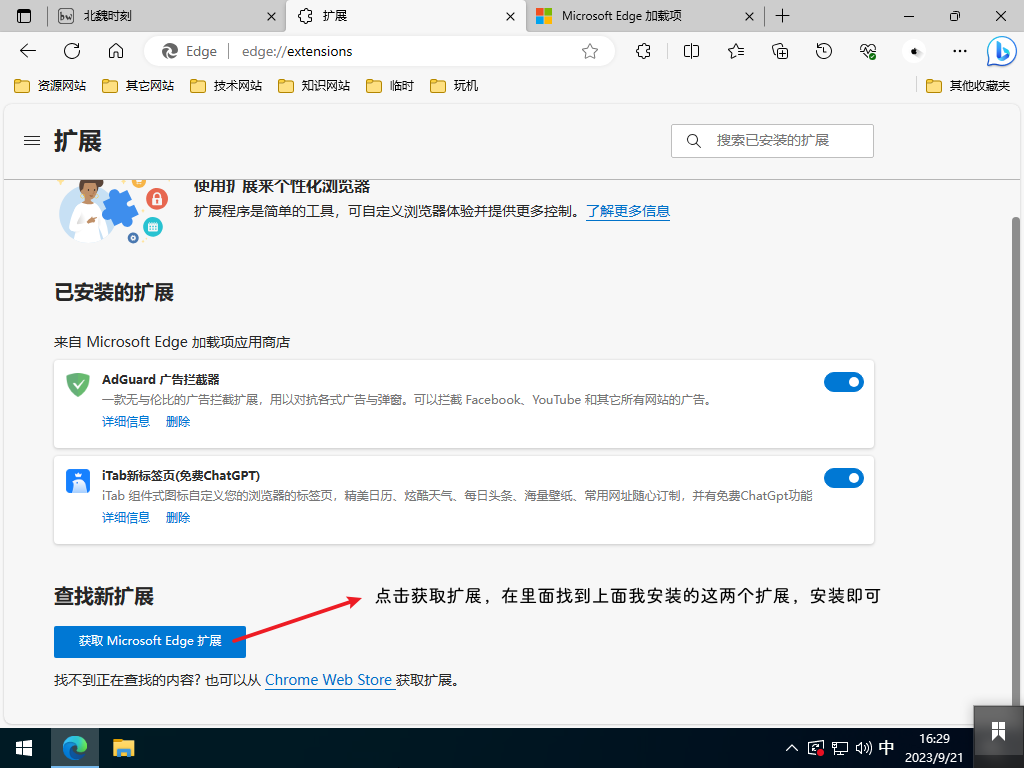The height and width of the screenshot is (768, 1024).
Task: Open the Bing chat sidebar icon
Action: (x=1001, y=52)
